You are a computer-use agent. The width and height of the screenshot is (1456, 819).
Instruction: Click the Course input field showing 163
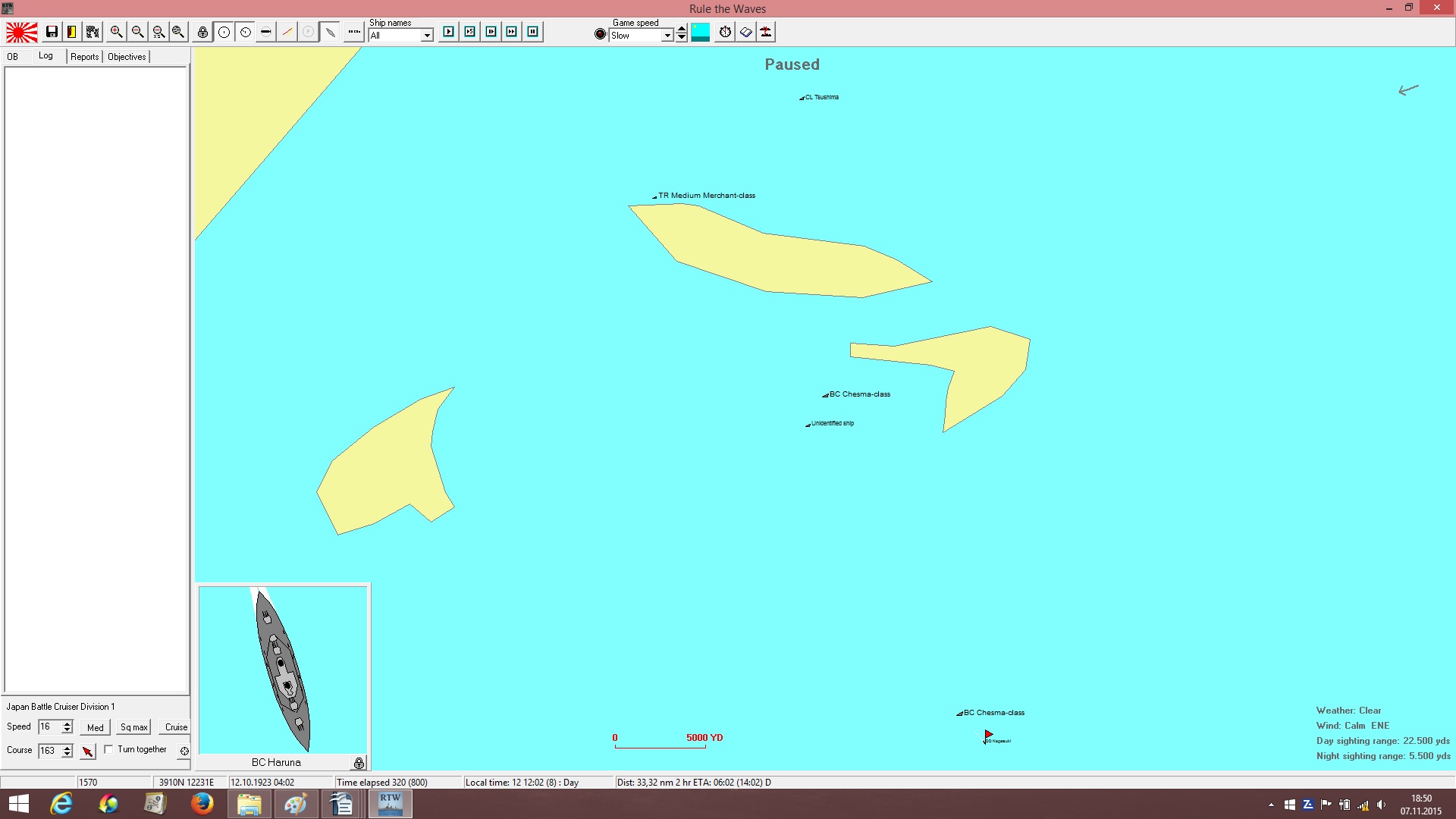(50, 751)
